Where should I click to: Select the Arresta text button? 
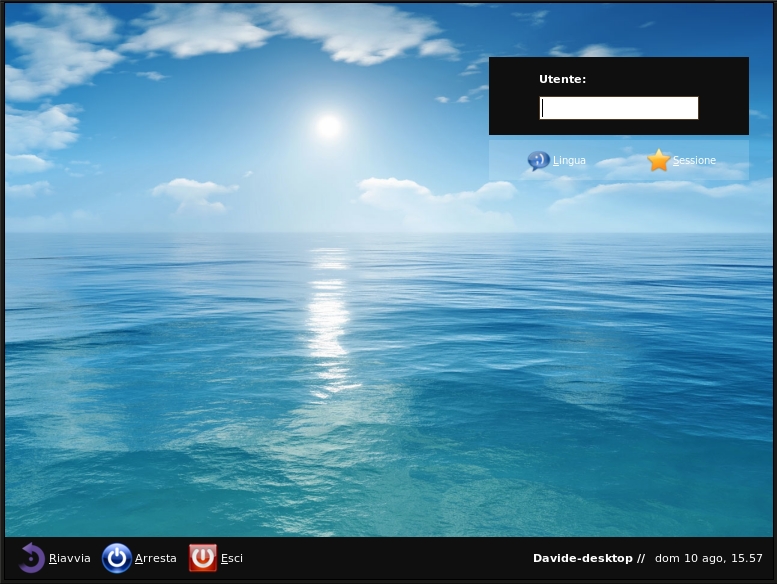pyautogui.click(x=156, y=558)
